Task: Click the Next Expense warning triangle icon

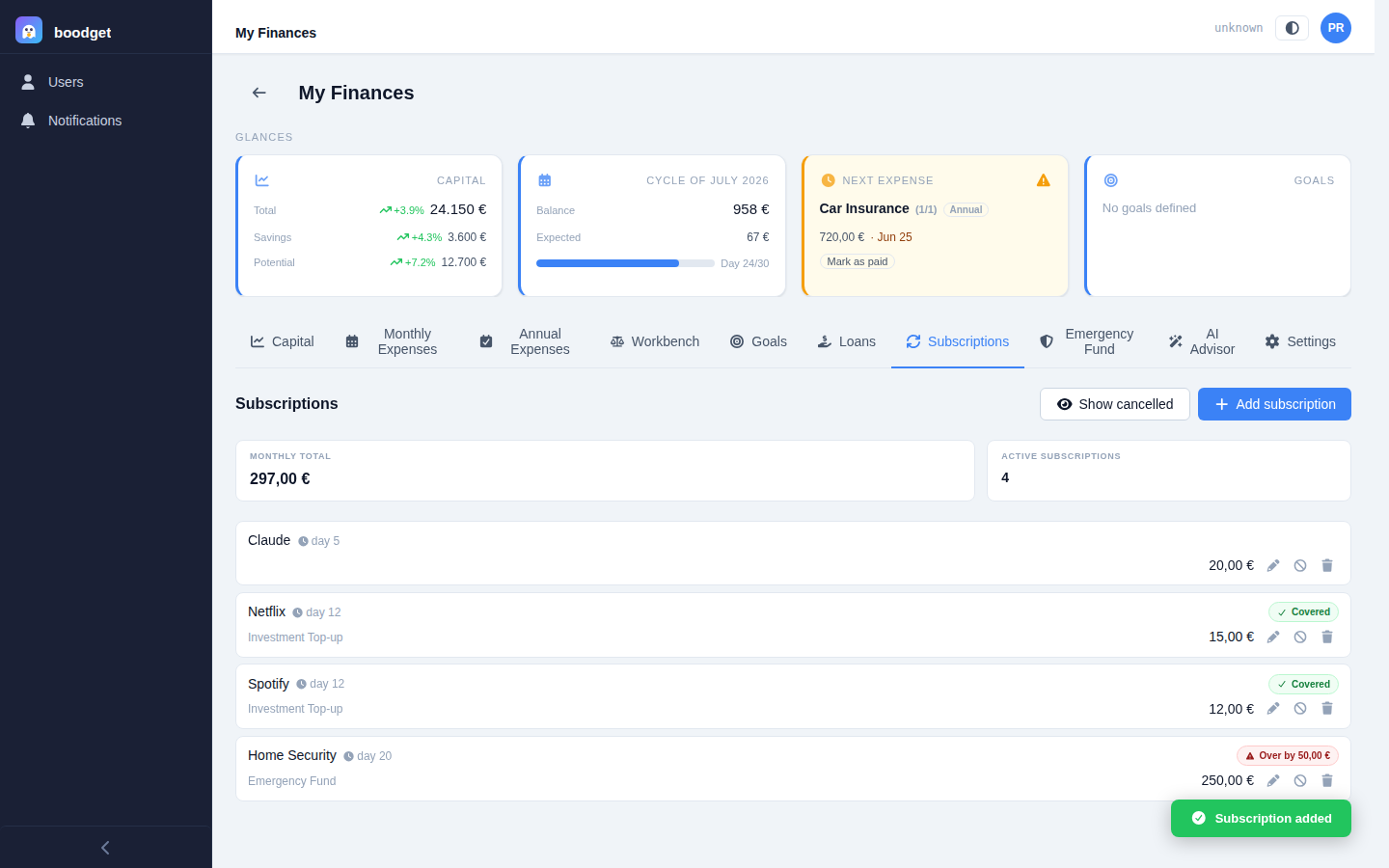Action: pos(1044,180)
